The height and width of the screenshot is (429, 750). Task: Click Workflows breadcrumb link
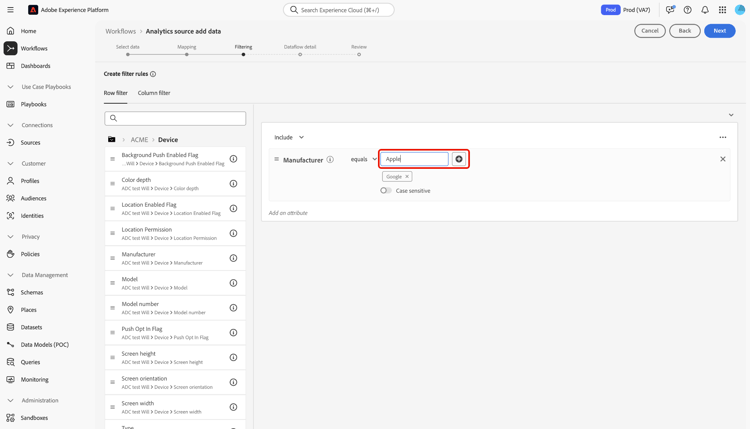click(121, 31)
